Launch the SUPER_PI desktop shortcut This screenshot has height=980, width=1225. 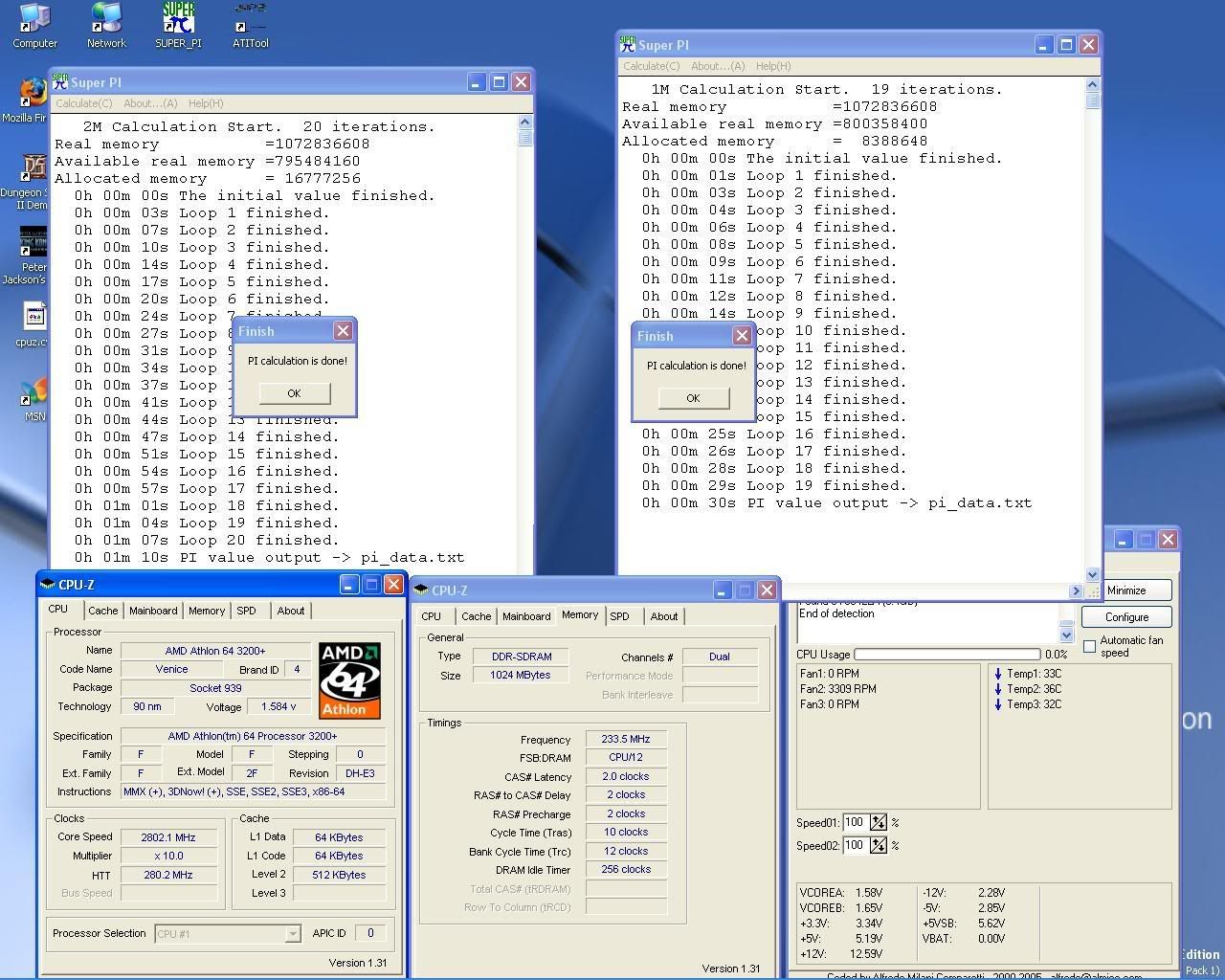[178, 26]
